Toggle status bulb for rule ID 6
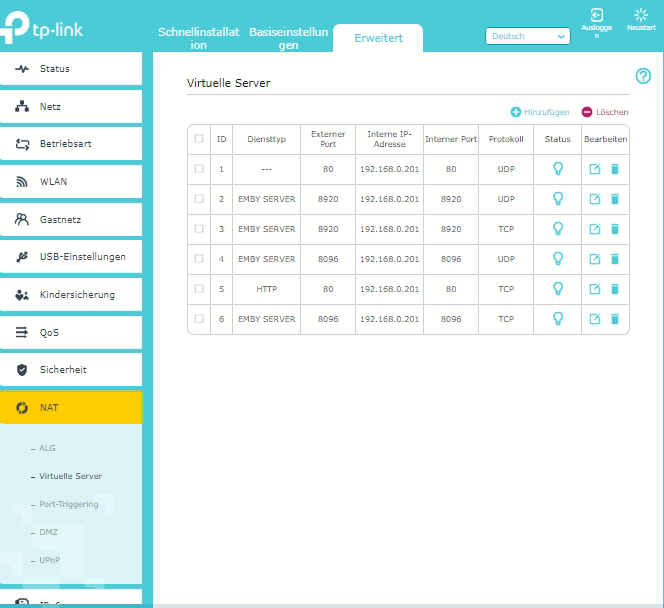The image size is (664, 608). click(x=558, y=319)
